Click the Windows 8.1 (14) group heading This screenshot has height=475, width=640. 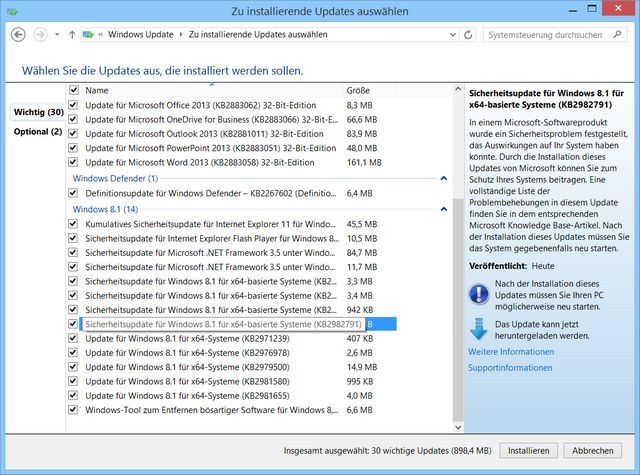(105, 209)
